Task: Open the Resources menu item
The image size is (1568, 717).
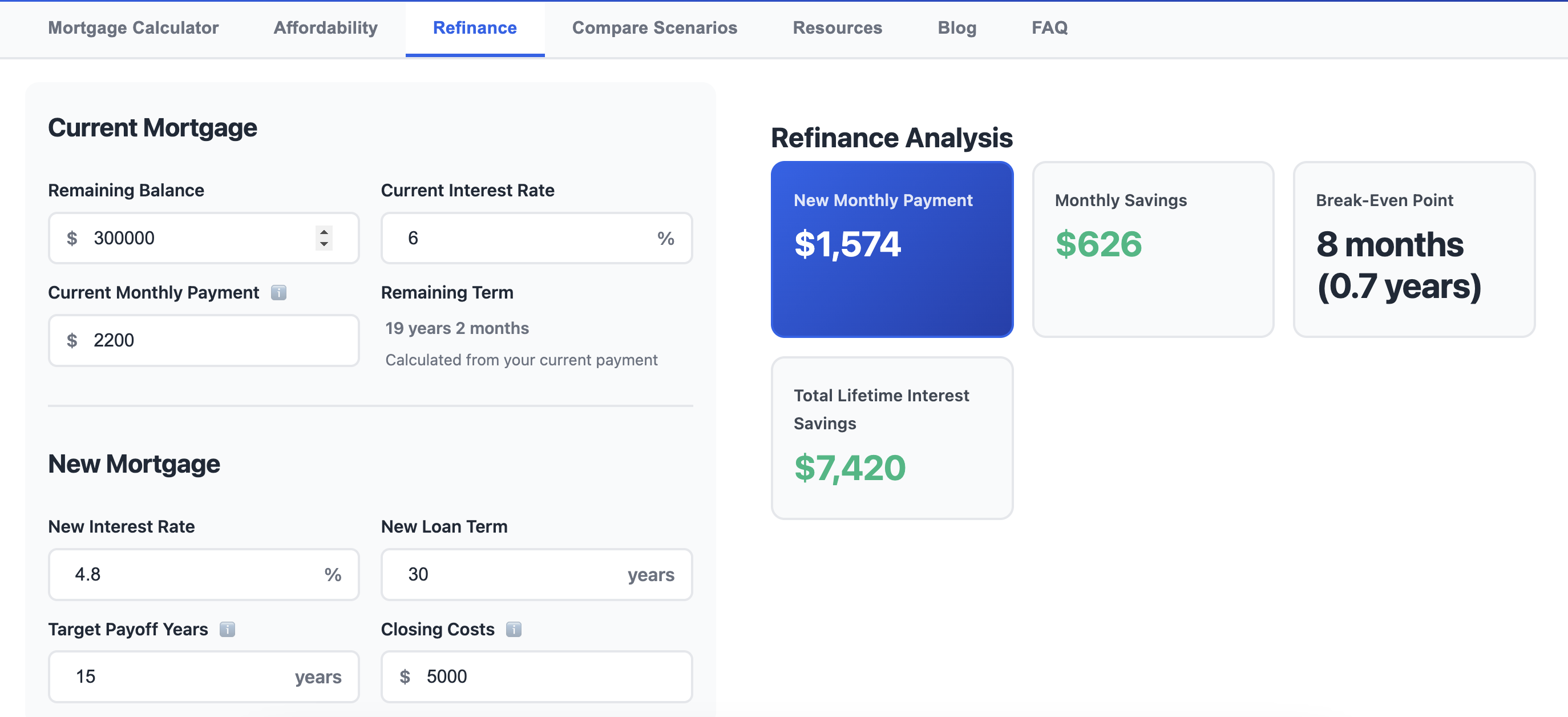Action: (x=837, y=27)
